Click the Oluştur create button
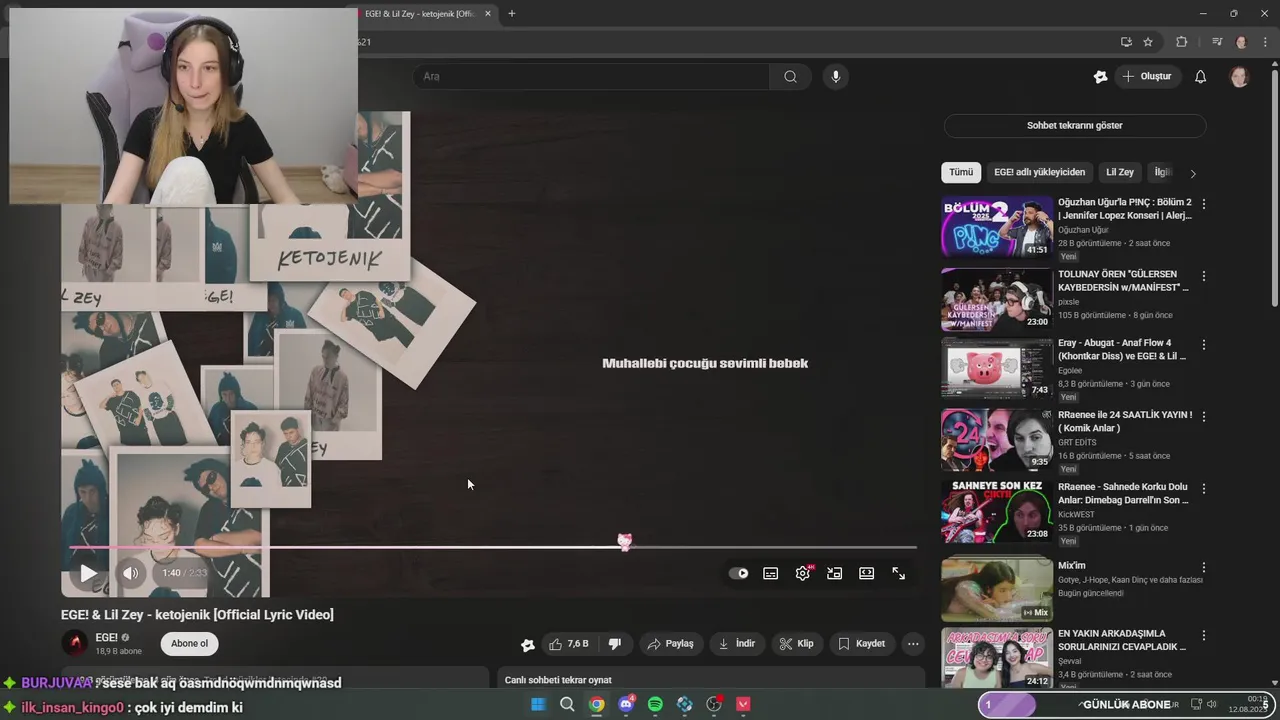The height and width of the screenshot is (720, 1280). coord(1147,76)
